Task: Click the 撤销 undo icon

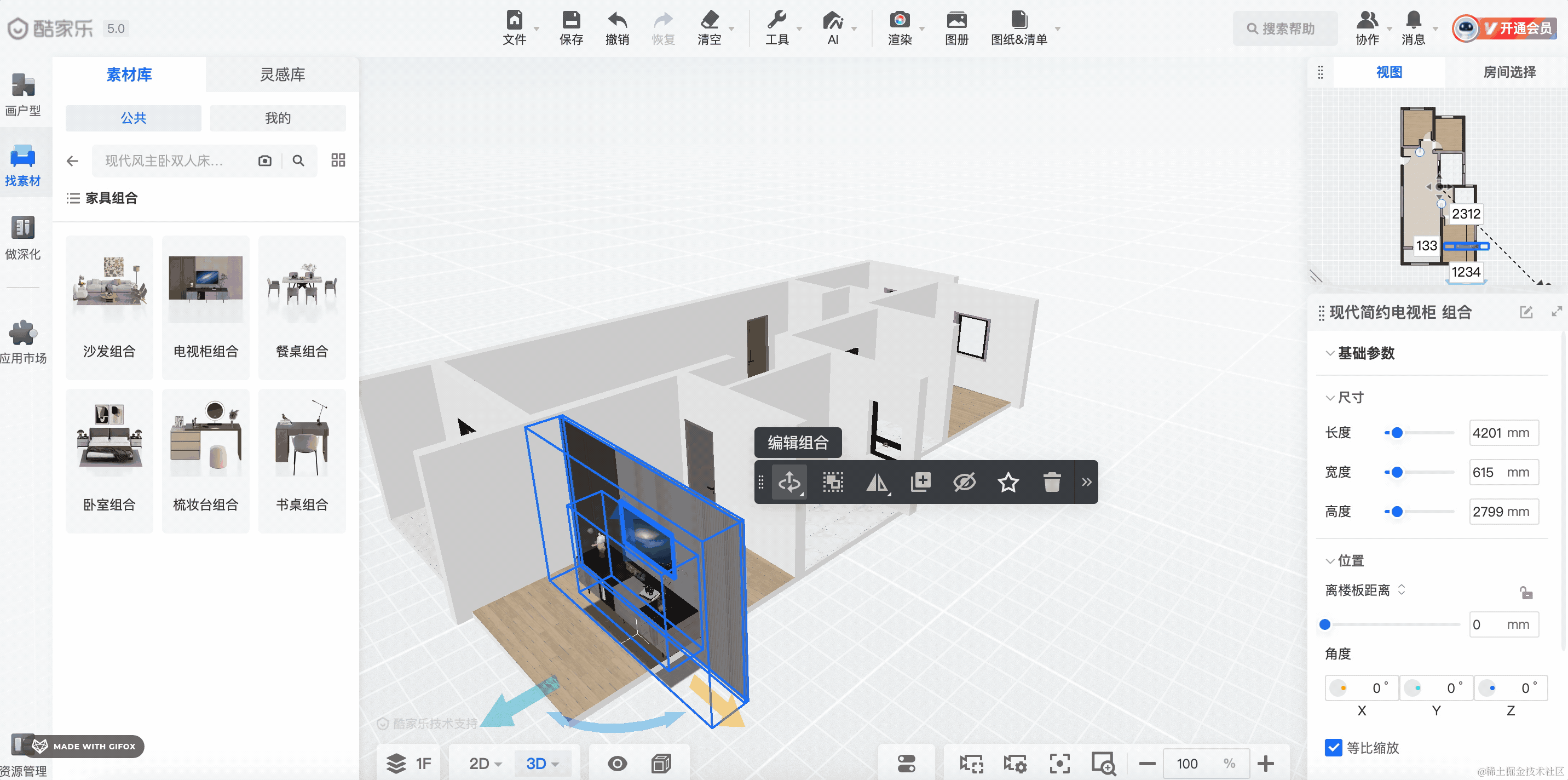Action: pos(617,20)
